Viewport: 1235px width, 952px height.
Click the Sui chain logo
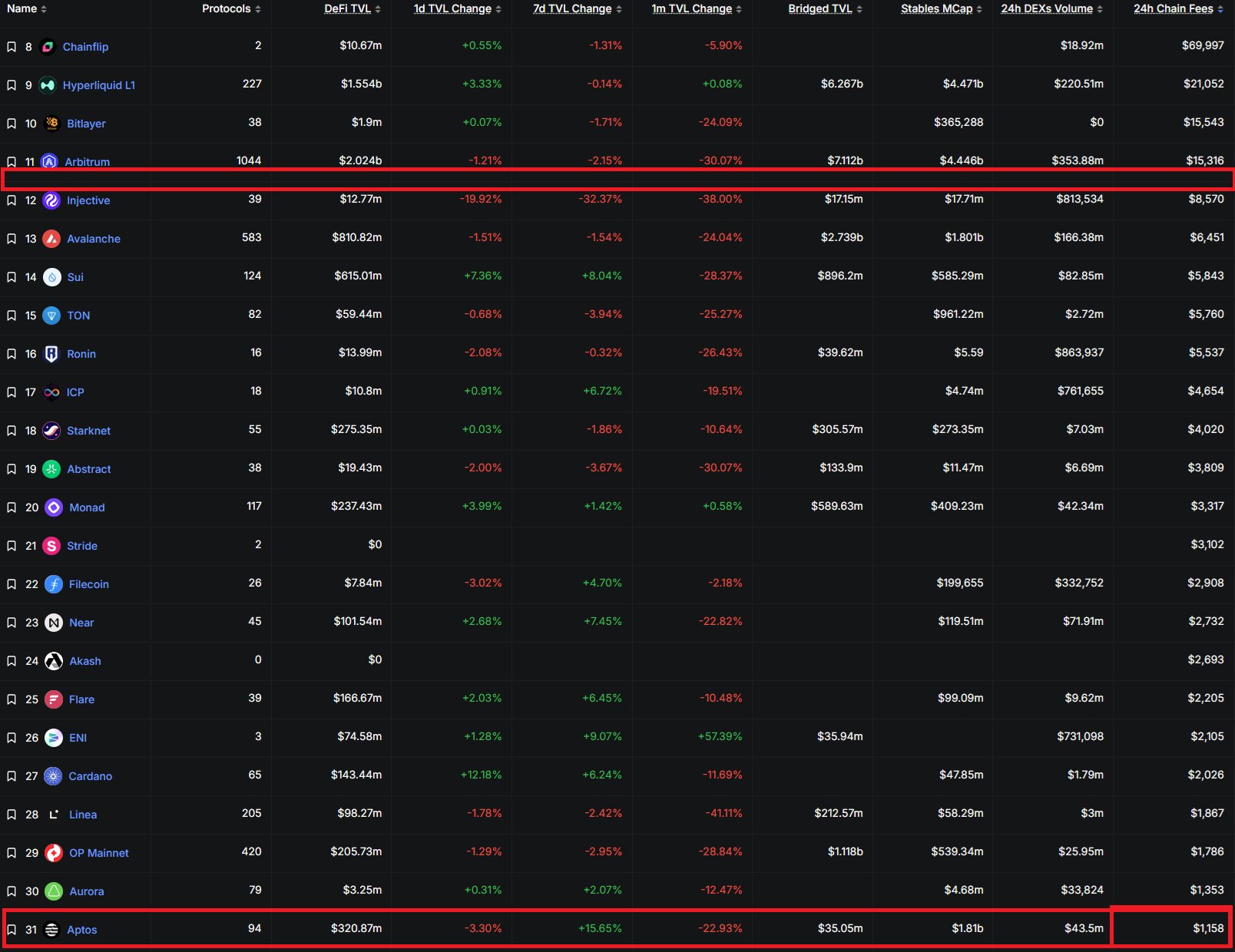pos(51,277)
